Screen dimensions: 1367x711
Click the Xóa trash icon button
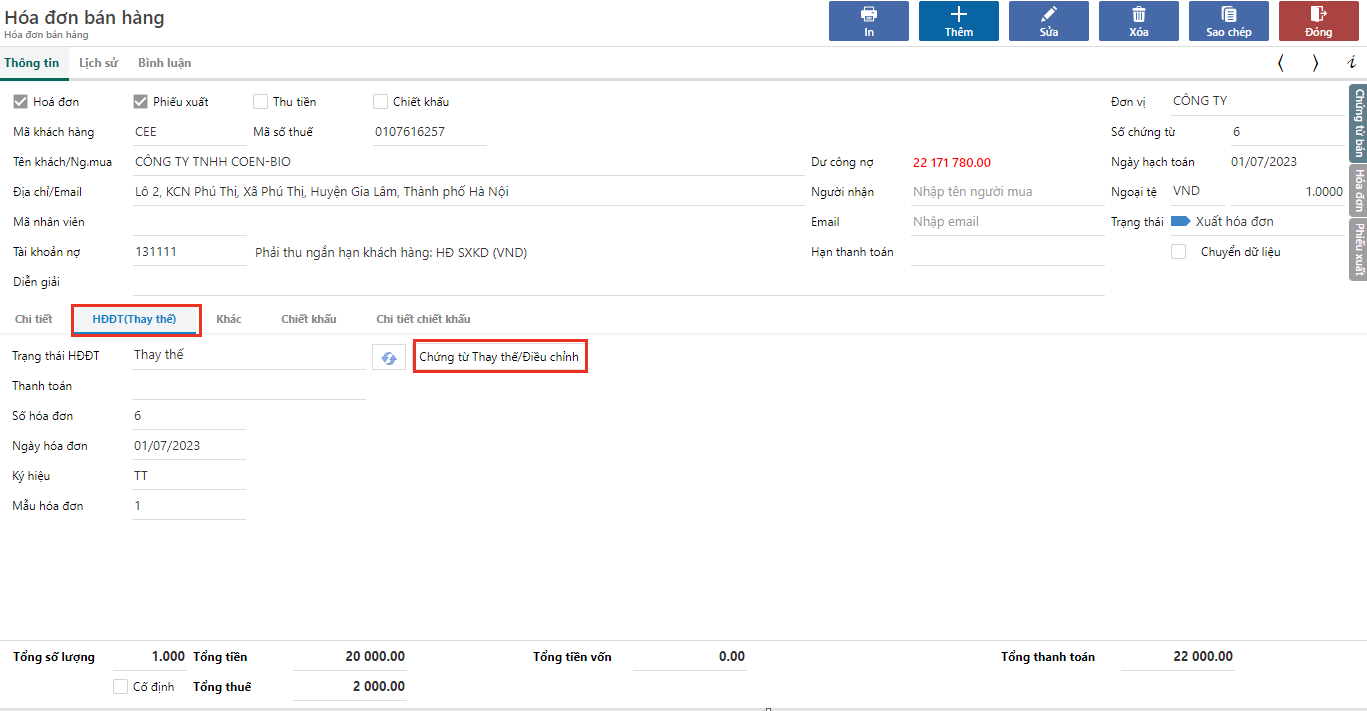pyautogui.click(x=1138, y=21)
